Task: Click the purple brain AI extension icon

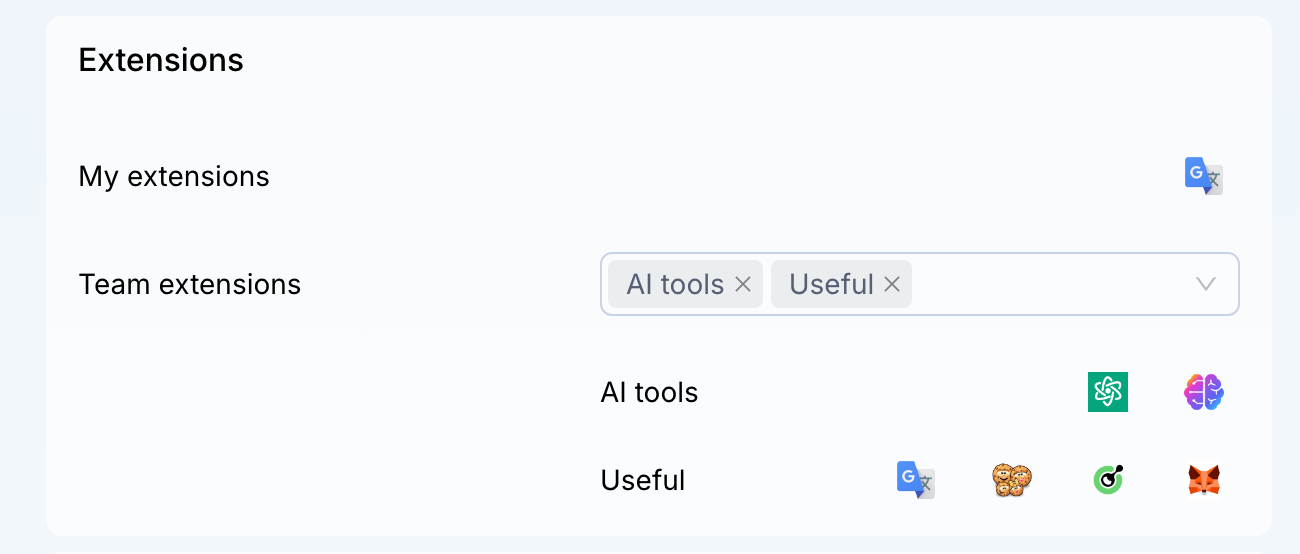Action: pos(1204,392)
